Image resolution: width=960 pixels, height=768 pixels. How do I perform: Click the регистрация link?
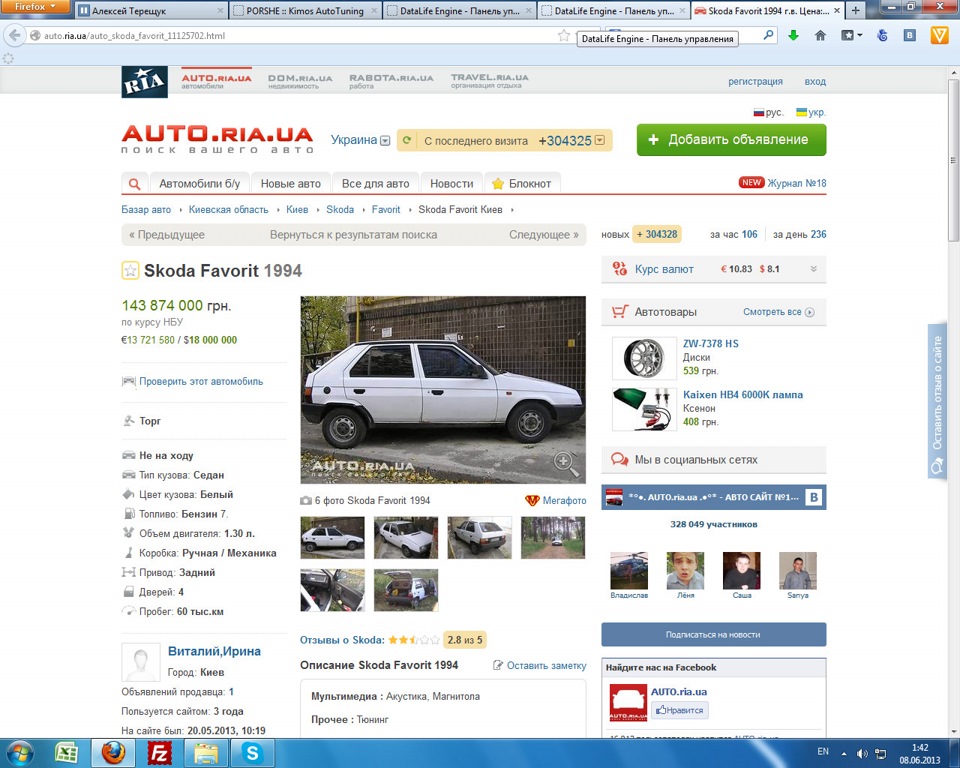756,81
